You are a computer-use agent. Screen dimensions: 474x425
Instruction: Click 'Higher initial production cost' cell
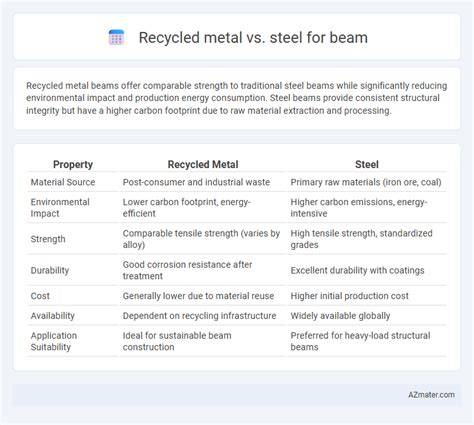pyautogui.click(x=349, y=296)
